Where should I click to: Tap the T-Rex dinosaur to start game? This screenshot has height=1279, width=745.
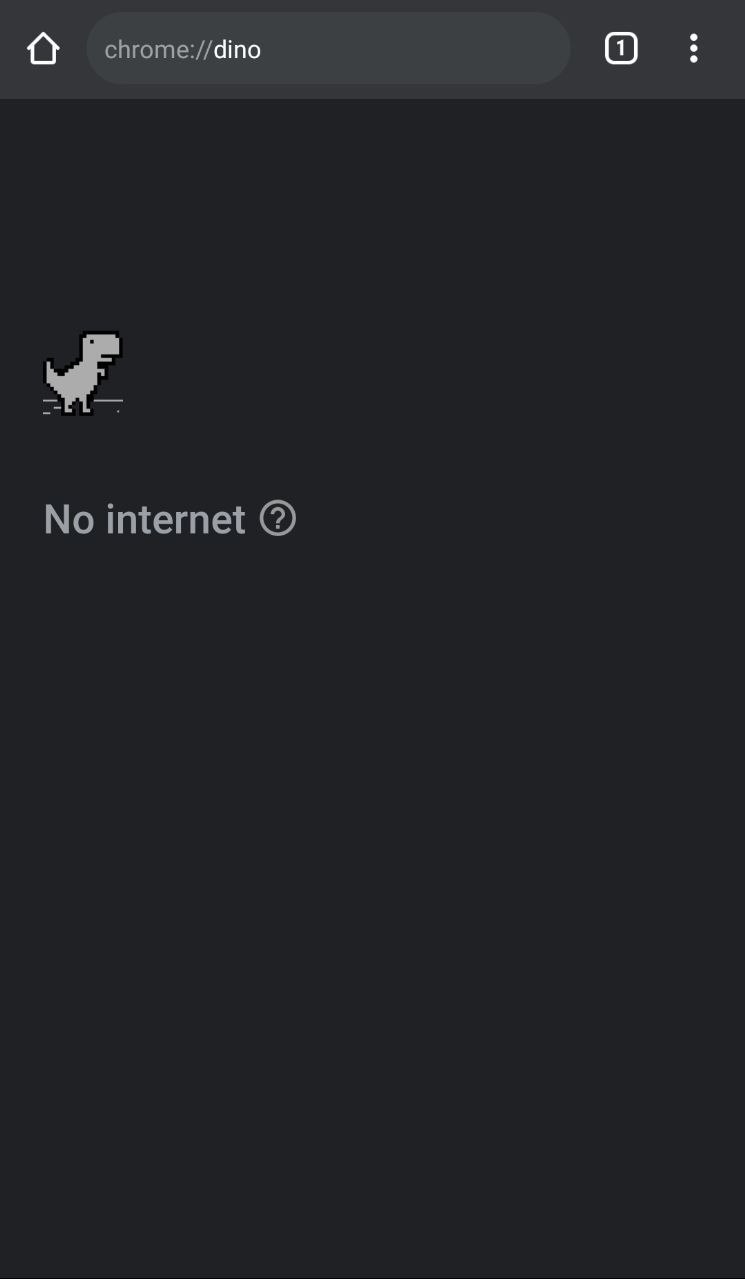83,373
